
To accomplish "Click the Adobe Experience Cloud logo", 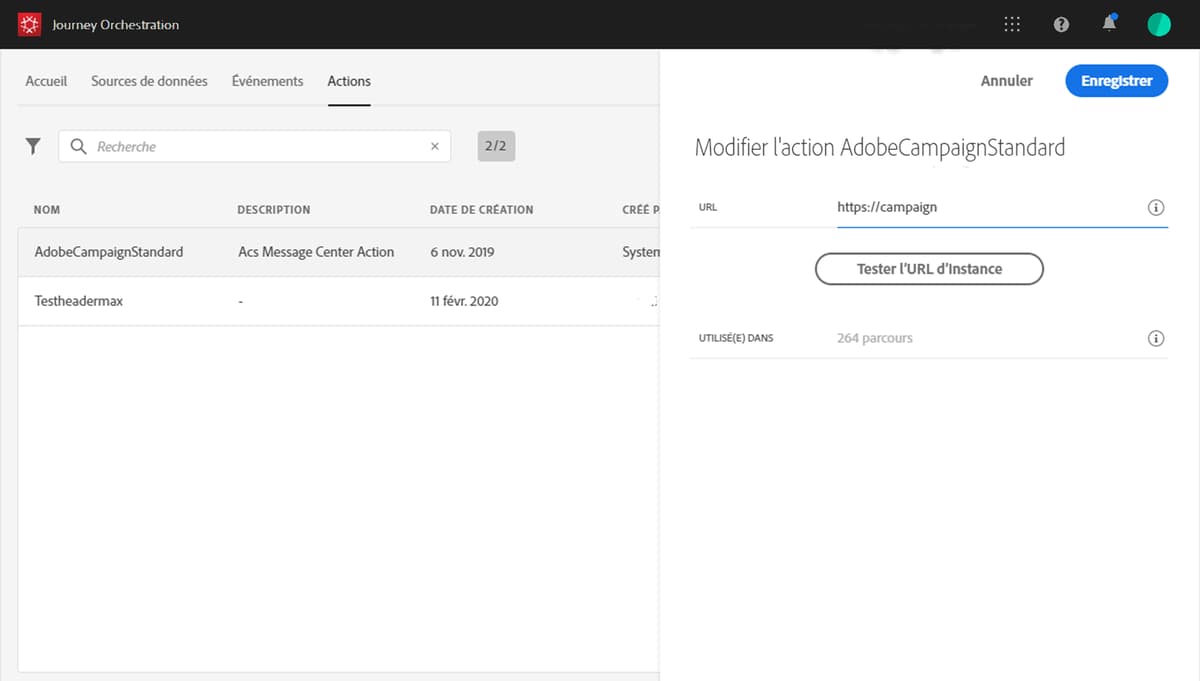I will point(29,23).
